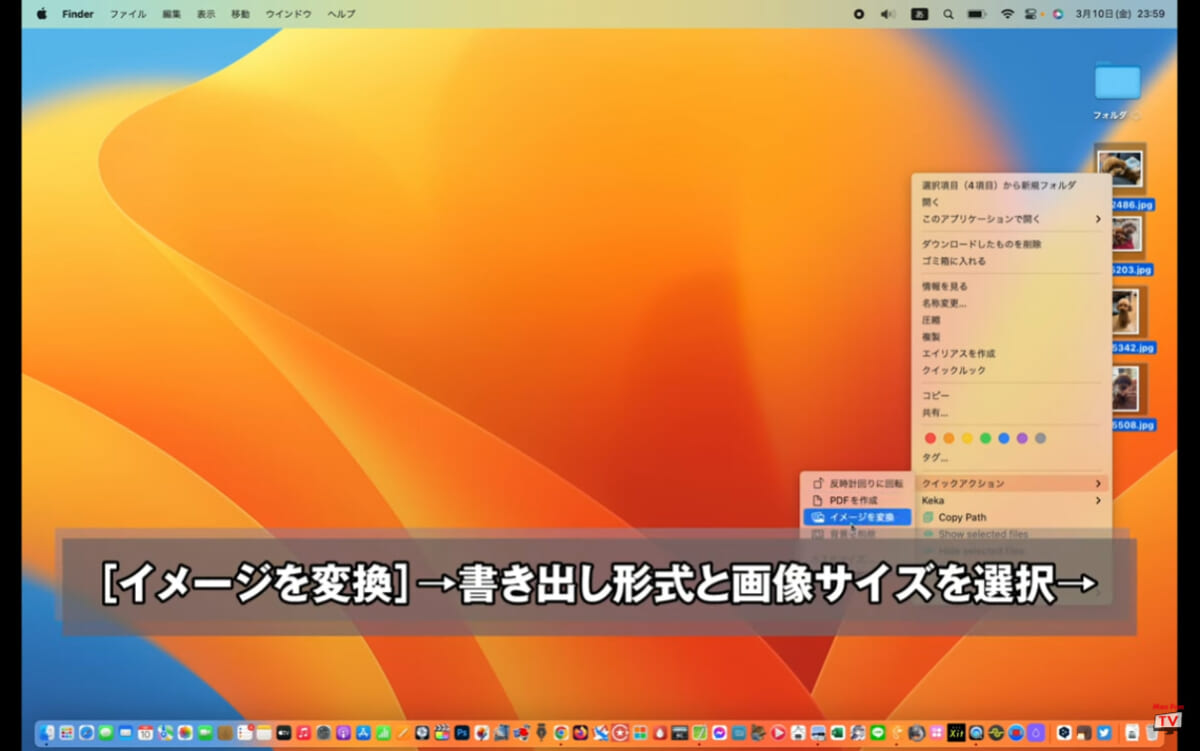Apply the purple tag color

(1022, 438)
